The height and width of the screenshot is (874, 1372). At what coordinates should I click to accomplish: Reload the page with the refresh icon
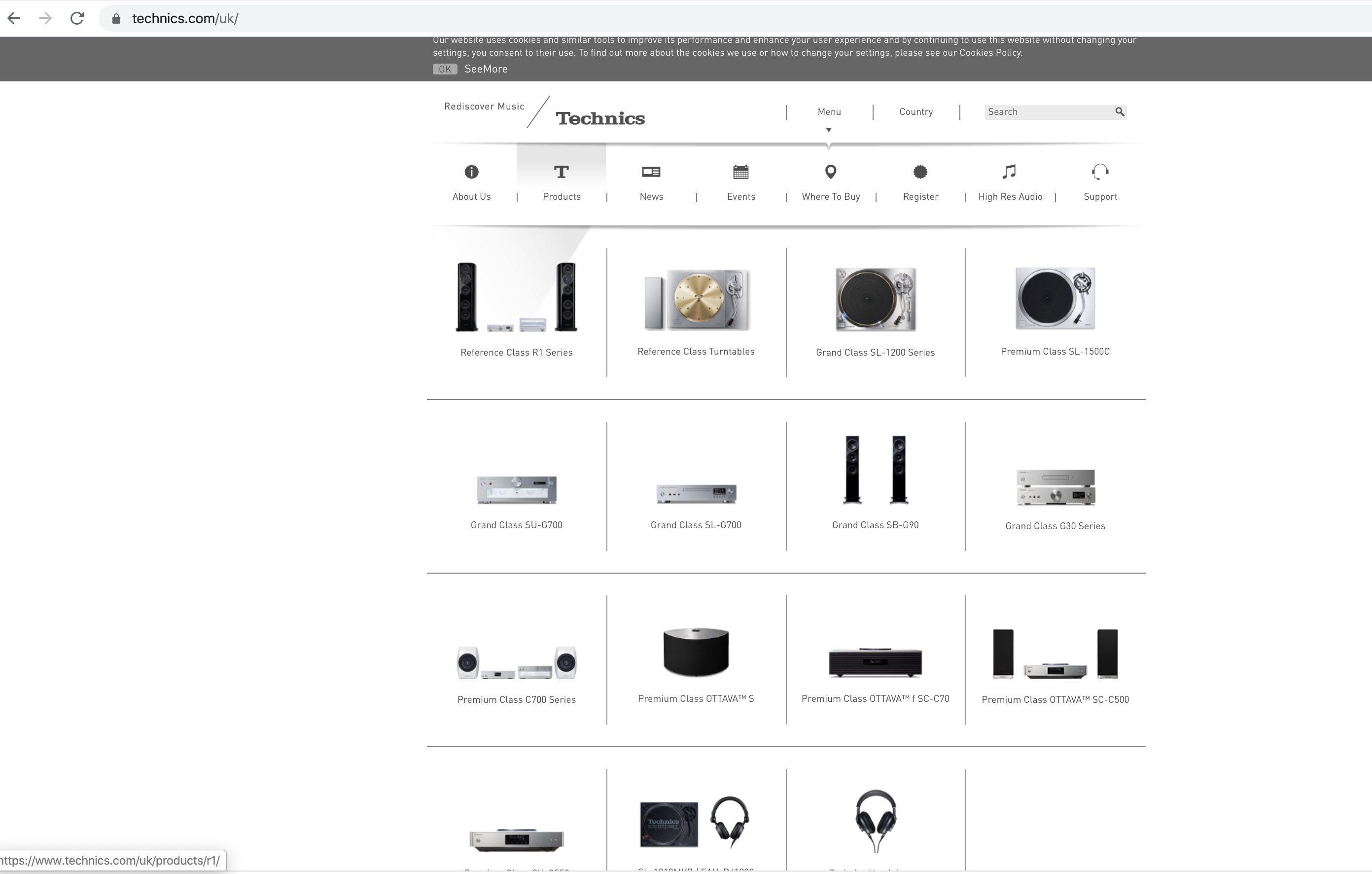[77, 18]
